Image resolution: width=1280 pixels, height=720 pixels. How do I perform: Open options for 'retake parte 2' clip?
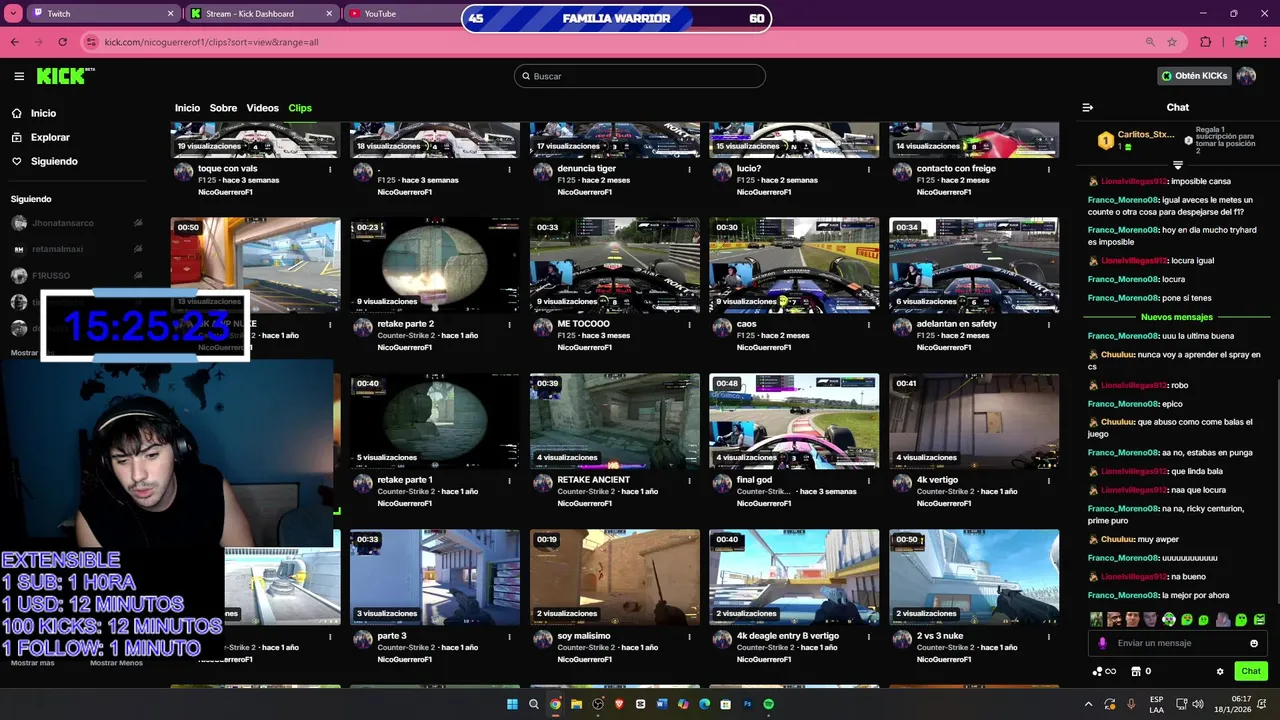click(510, 325)
